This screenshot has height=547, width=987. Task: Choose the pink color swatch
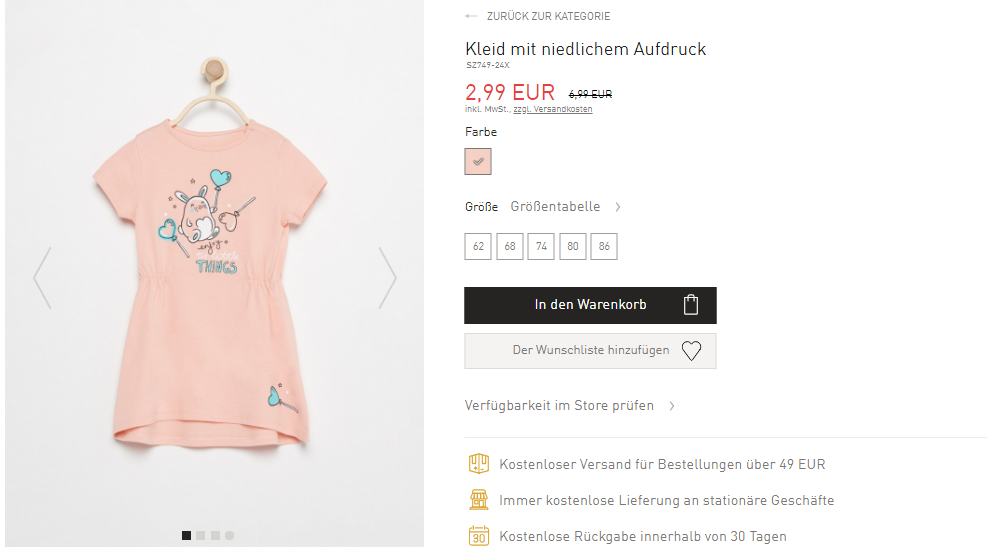coord(478,161)
